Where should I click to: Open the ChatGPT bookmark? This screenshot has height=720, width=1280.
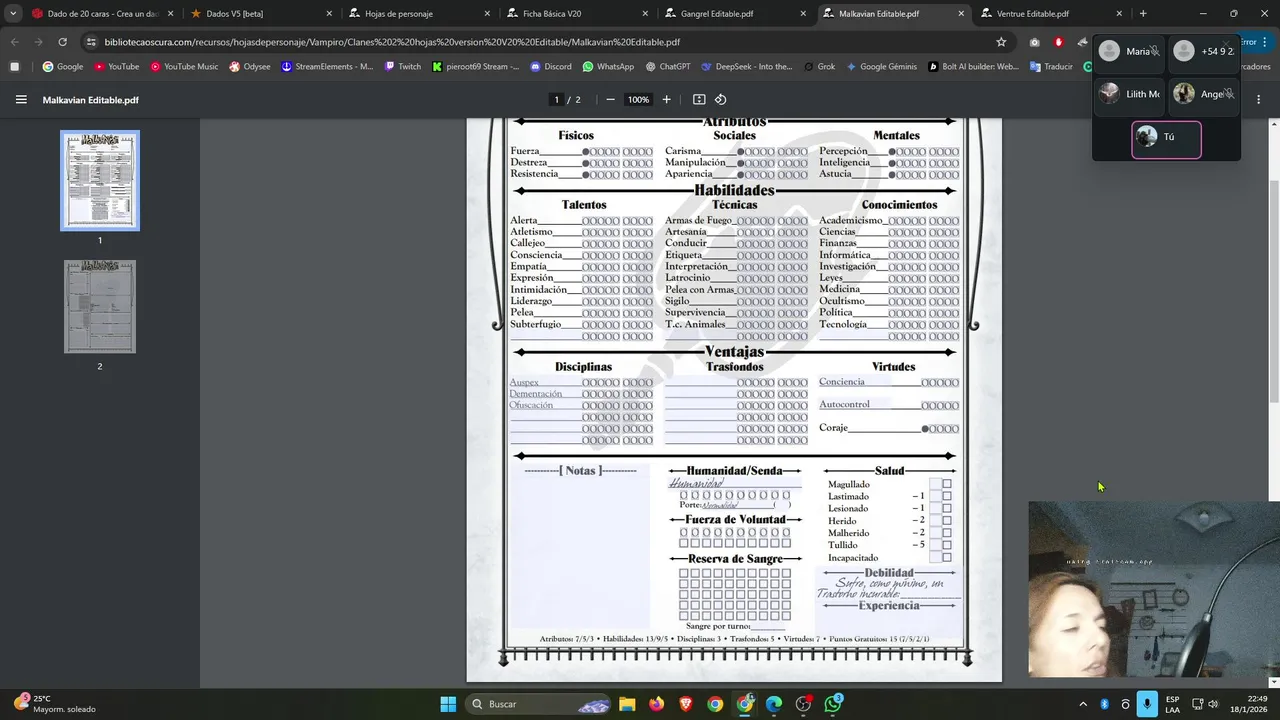click(668, 67)
